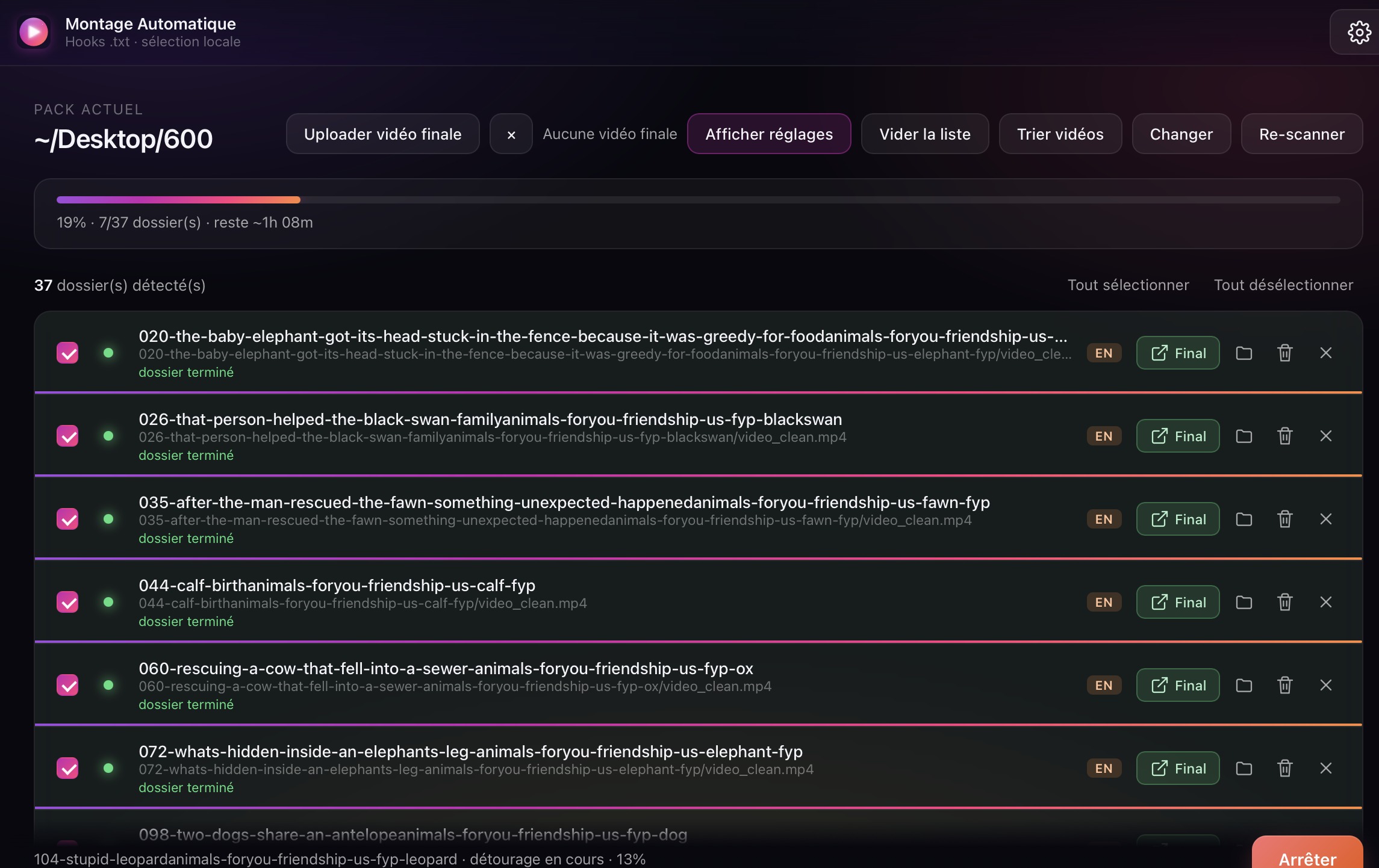This screenshot has height=868, width=1379.
Task: Click Tout sélectionner
Action: click(1128, 285)
